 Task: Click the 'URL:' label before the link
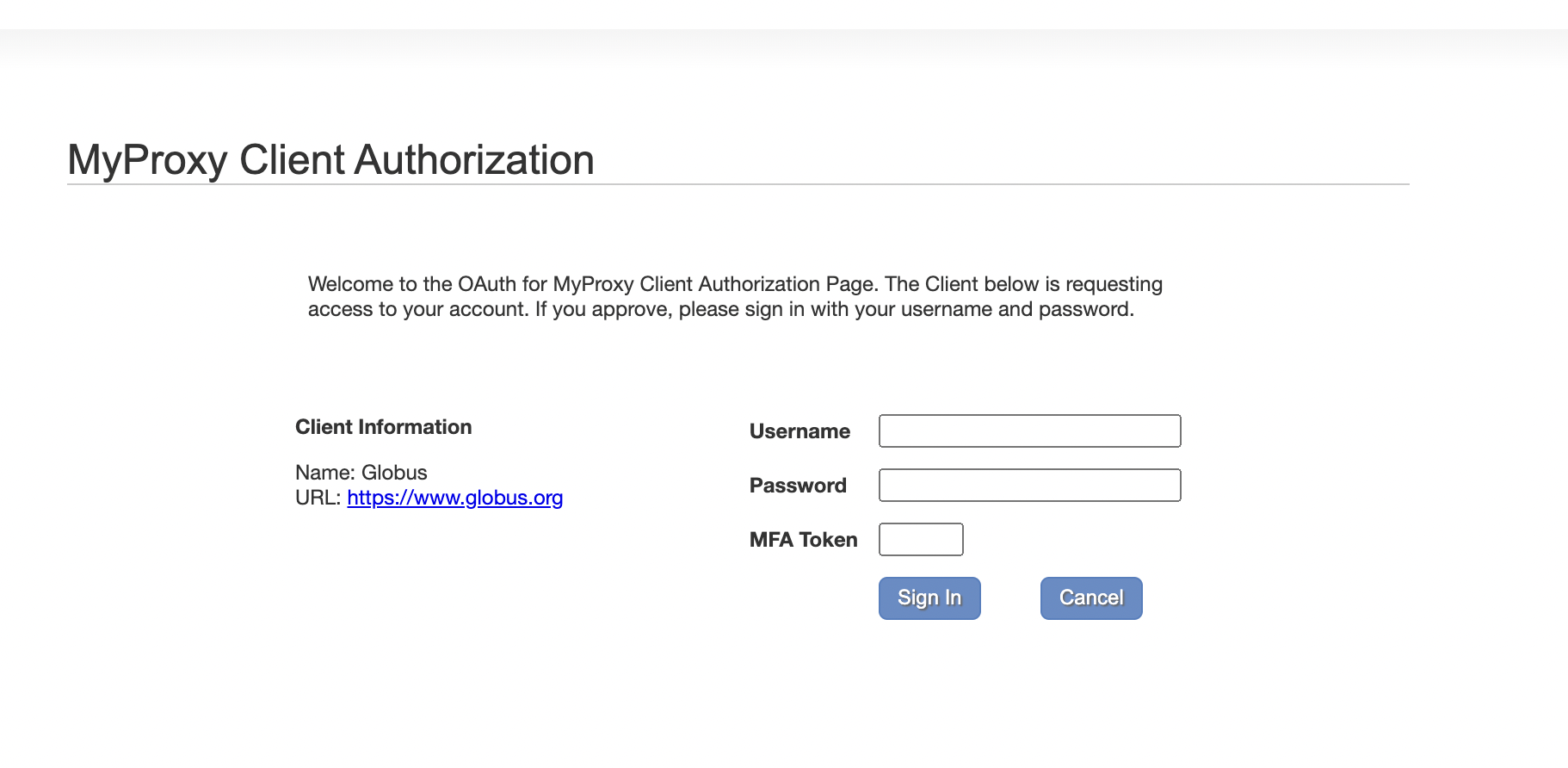click(318, 498)
